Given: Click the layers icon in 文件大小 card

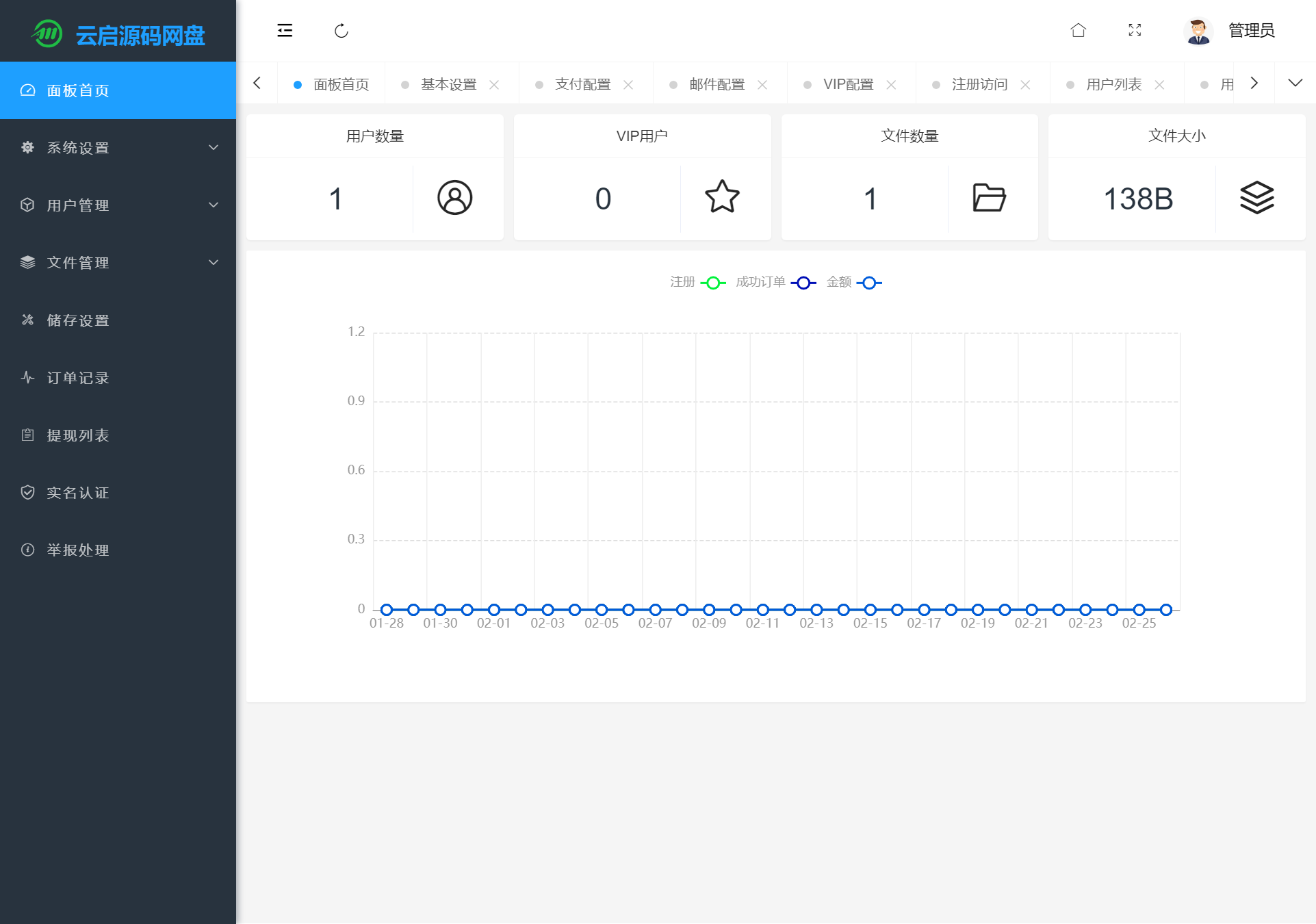Looking at the screenshot, I should pyautogui.click(x=1256, y=198).
